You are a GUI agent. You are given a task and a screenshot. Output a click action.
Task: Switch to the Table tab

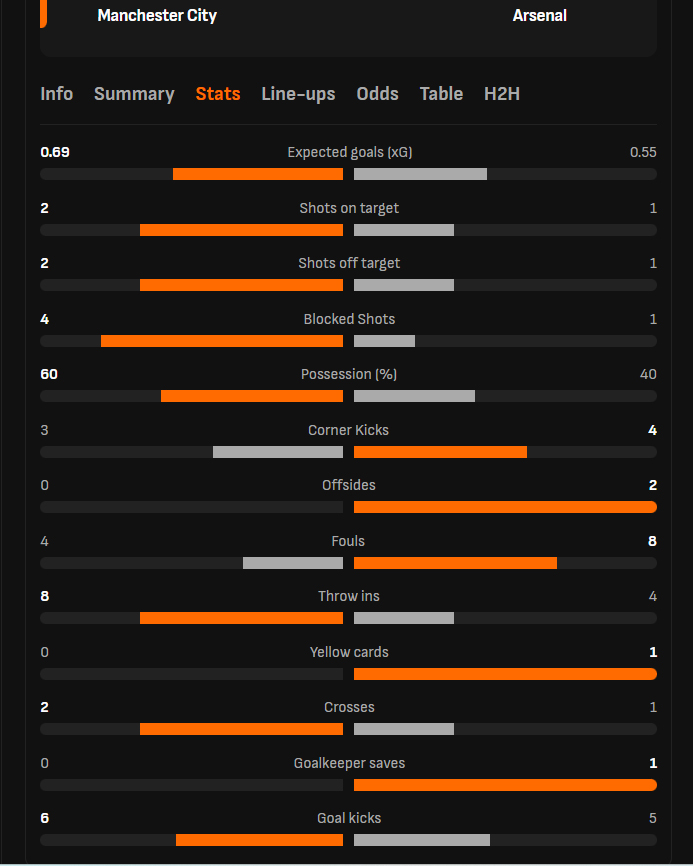coord(441,94)
